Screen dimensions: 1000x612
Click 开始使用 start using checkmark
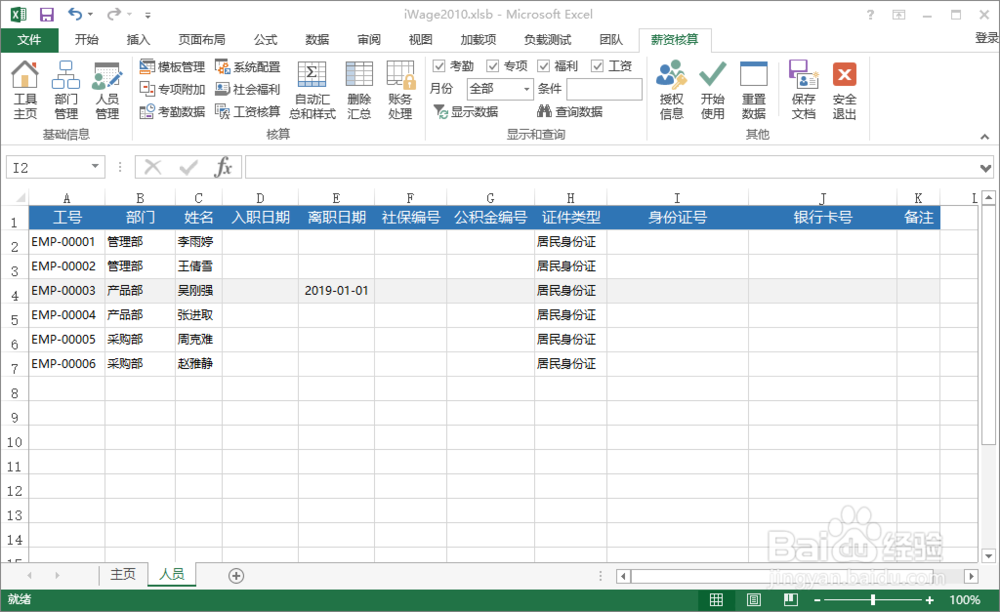[x=712, y=89]
